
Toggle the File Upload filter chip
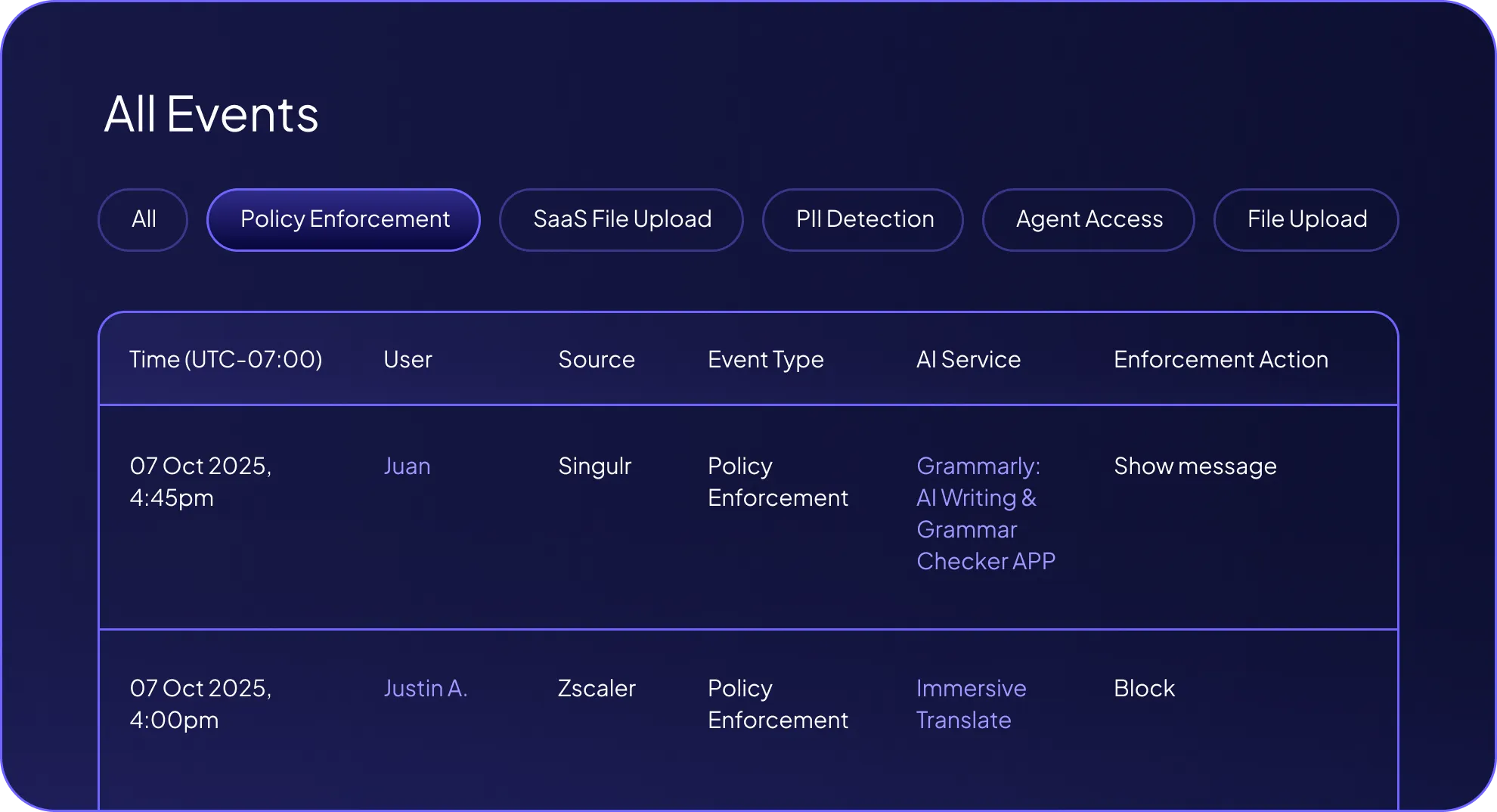[1306, 219]
